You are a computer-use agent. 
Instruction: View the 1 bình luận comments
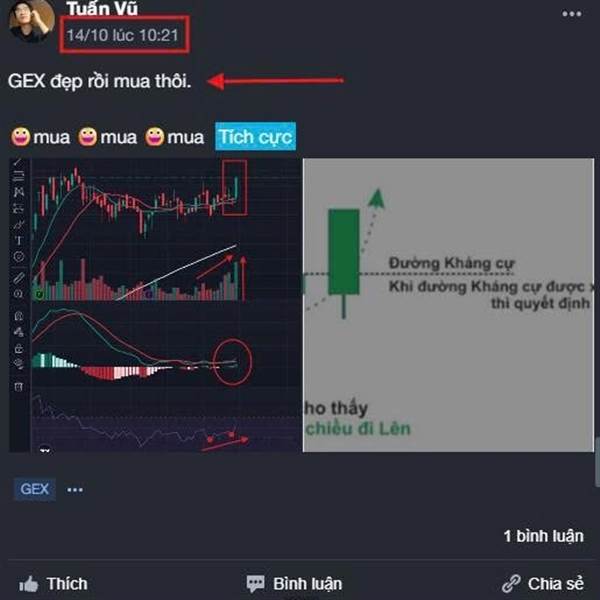[x=543, y=536]
